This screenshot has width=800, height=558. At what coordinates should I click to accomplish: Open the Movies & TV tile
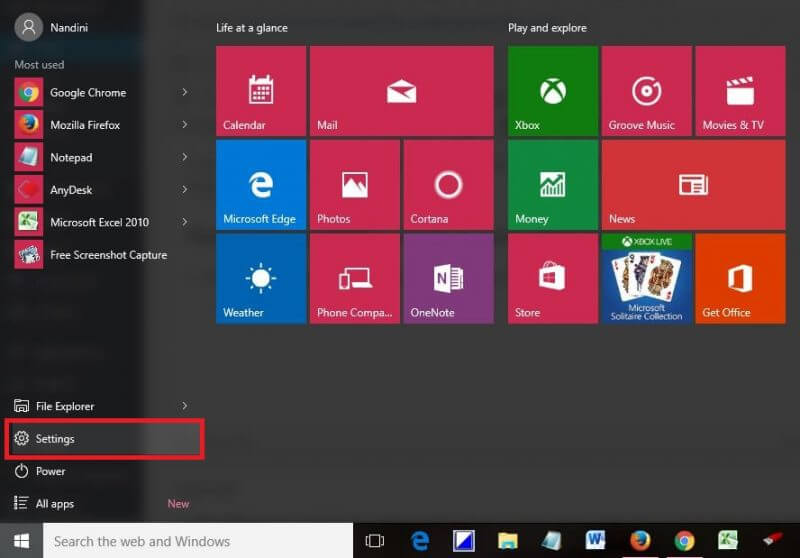pos(740,91)
